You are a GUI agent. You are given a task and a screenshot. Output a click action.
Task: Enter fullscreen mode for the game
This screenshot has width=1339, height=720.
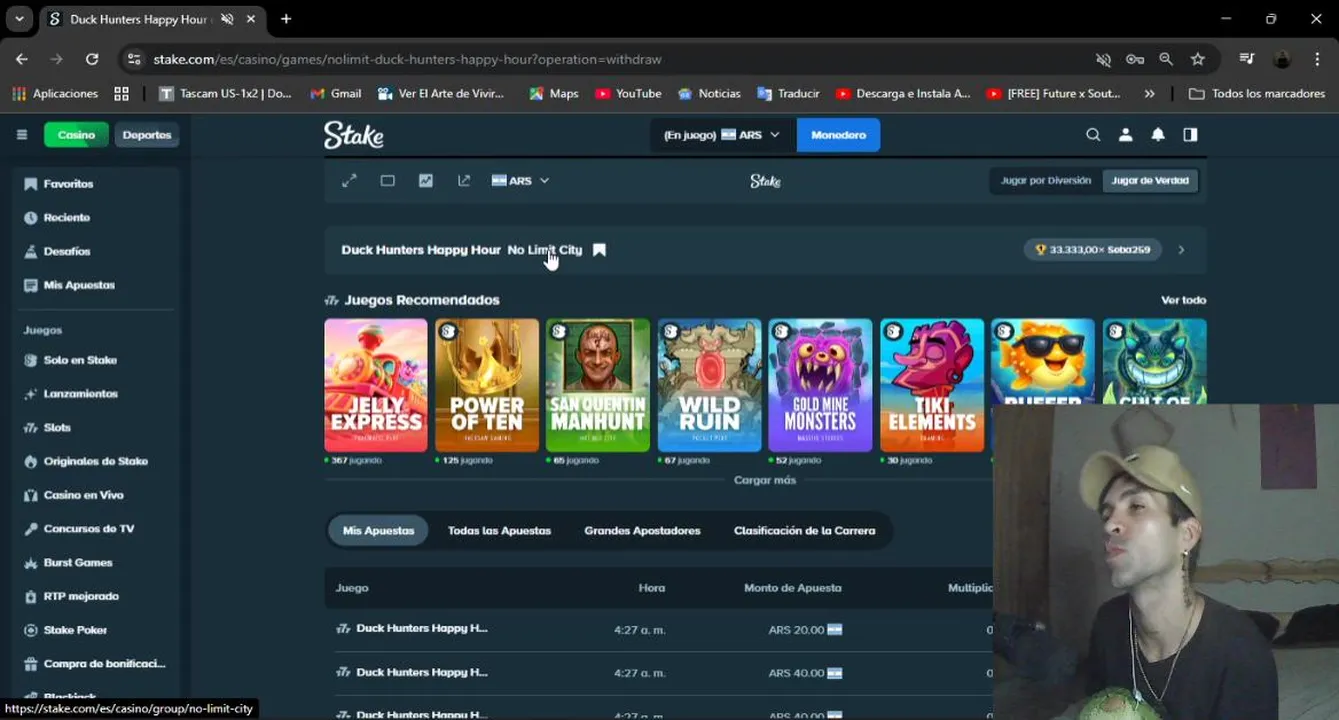coord(349,181)
